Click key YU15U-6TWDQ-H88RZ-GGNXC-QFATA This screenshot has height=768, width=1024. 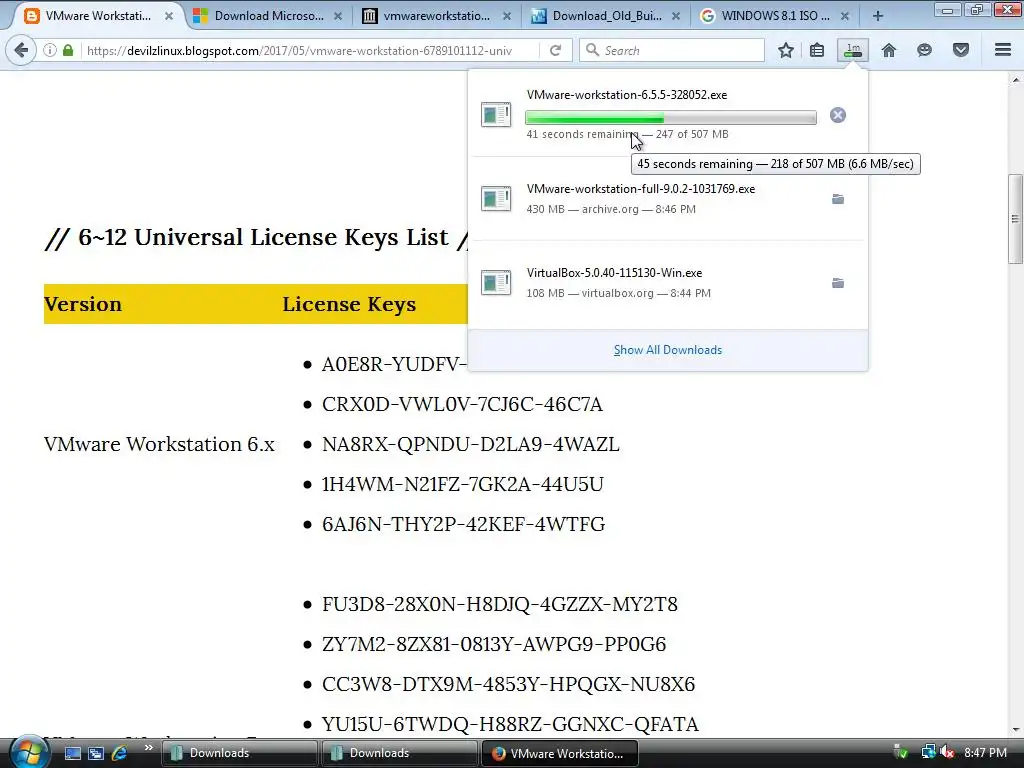coord(510,724)
